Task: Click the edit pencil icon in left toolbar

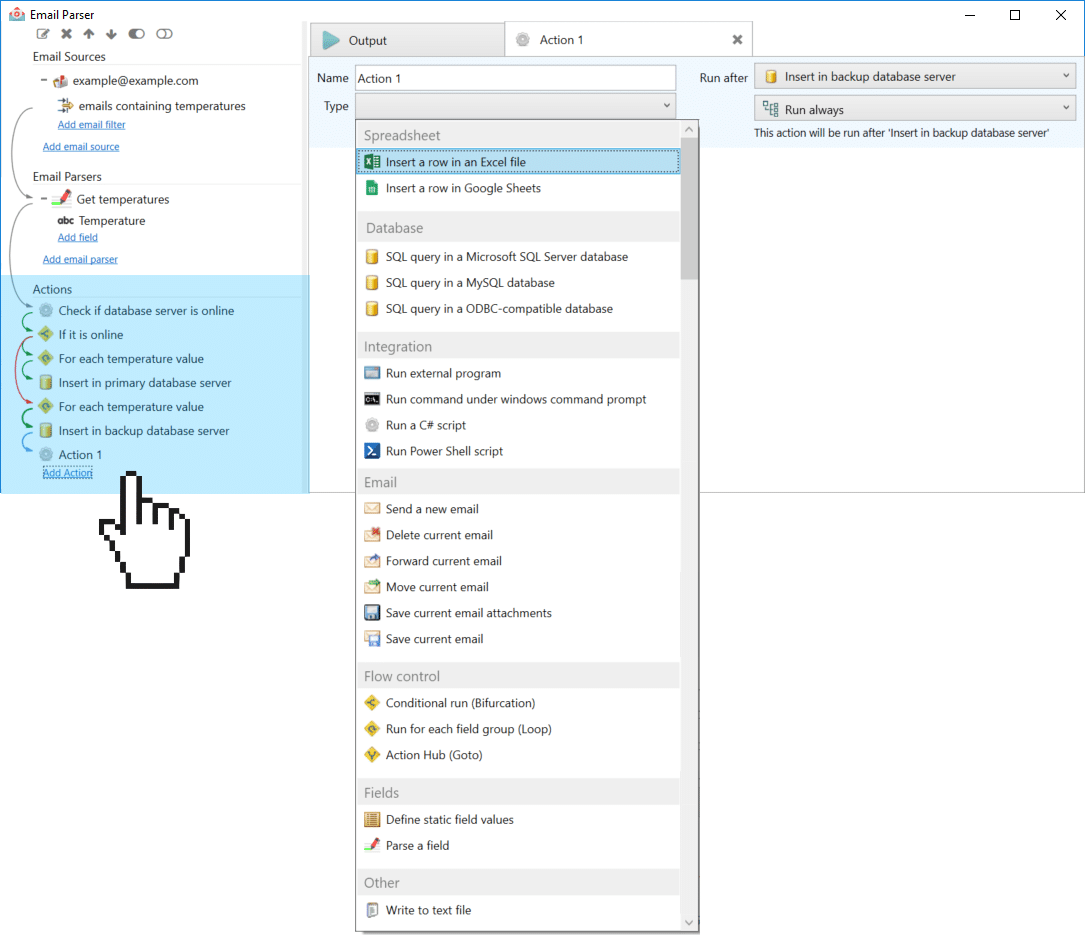Action: [43, 34]
